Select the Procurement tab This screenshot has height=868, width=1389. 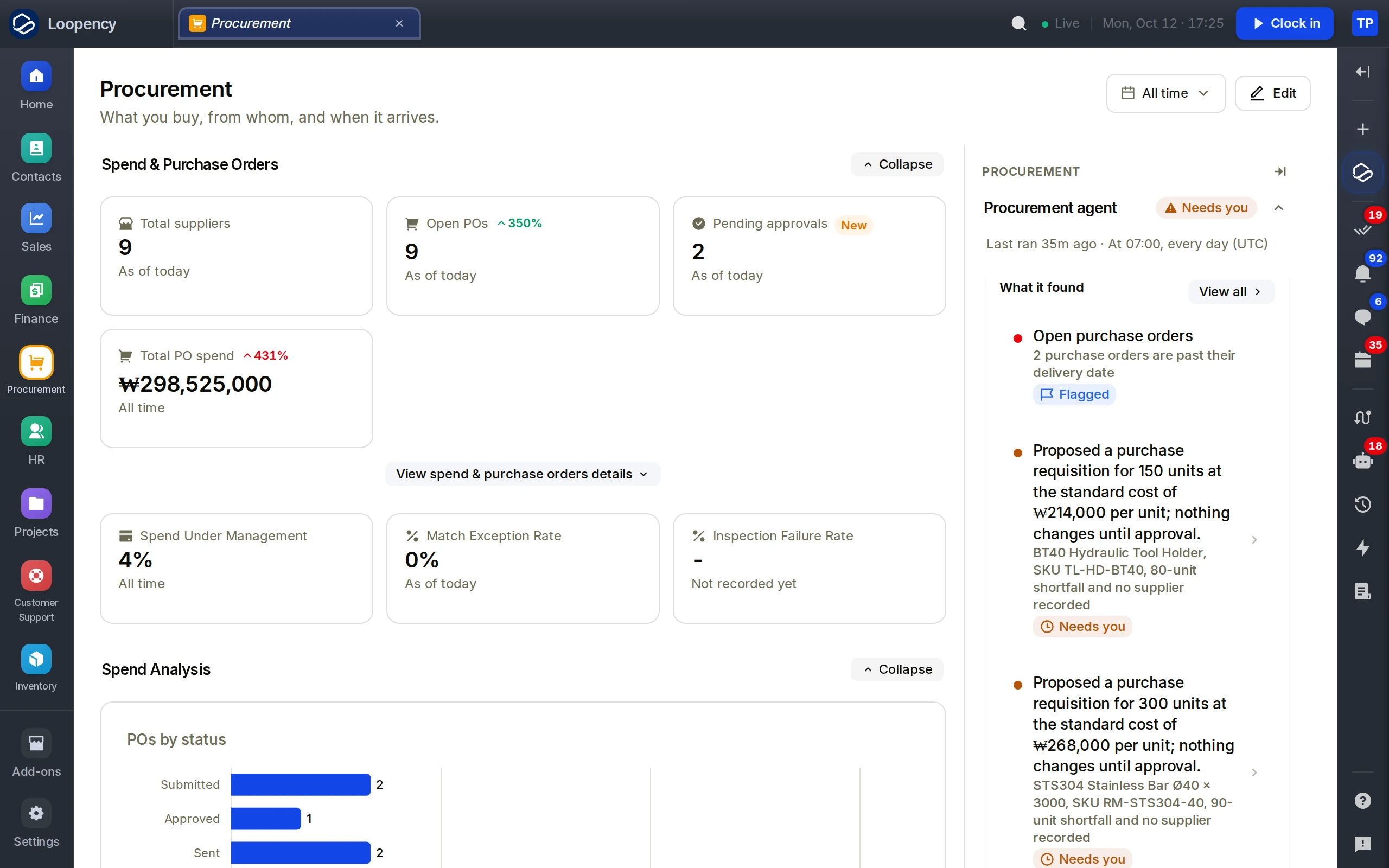[299, 23]
